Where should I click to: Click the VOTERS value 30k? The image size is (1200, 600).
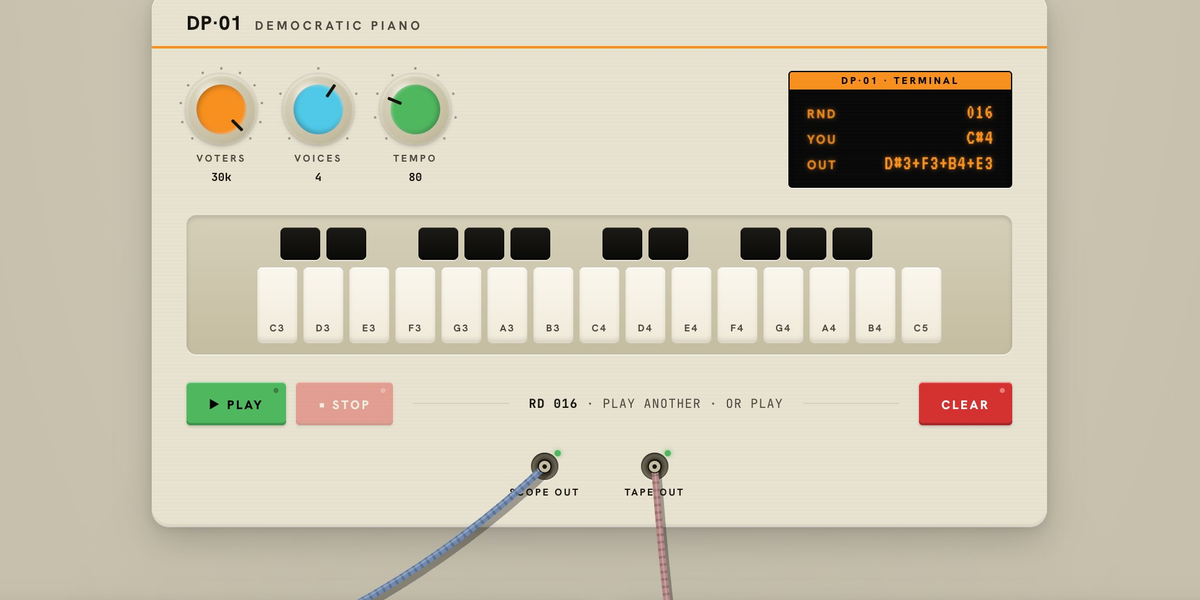tap(221, 177)
